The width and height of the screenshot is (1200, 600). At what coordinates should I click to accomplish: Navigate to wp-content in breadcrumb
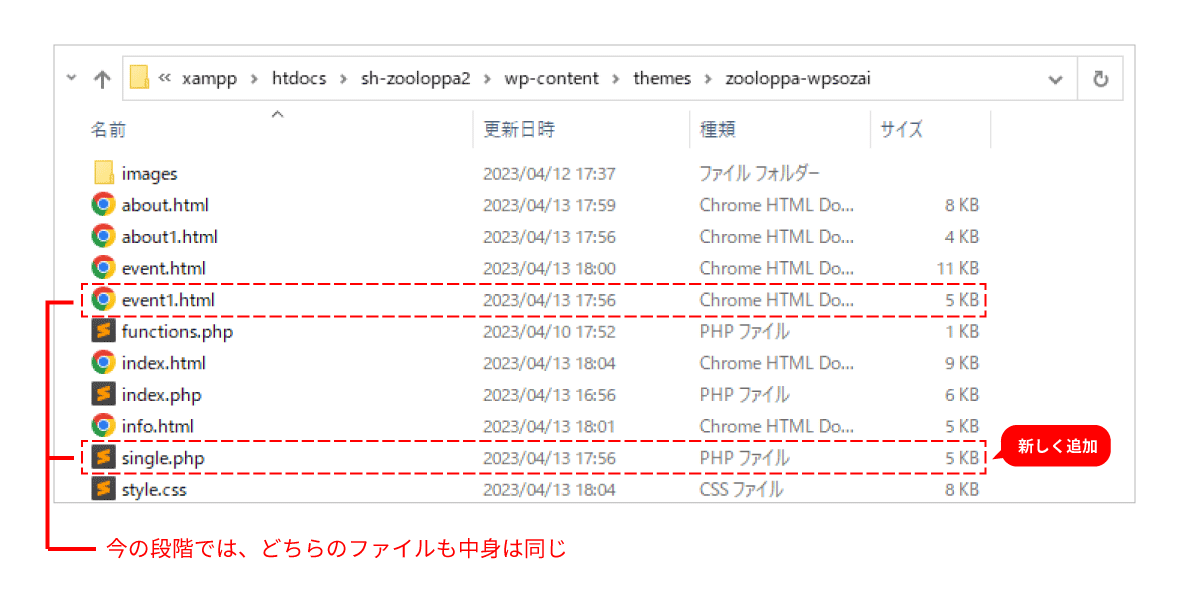552,78
